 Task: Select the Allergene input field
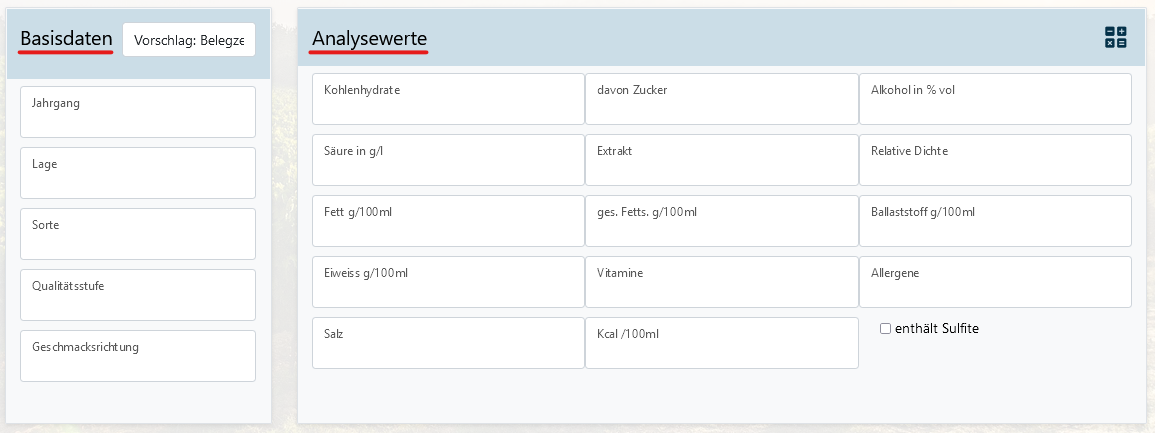coord(995,282)
